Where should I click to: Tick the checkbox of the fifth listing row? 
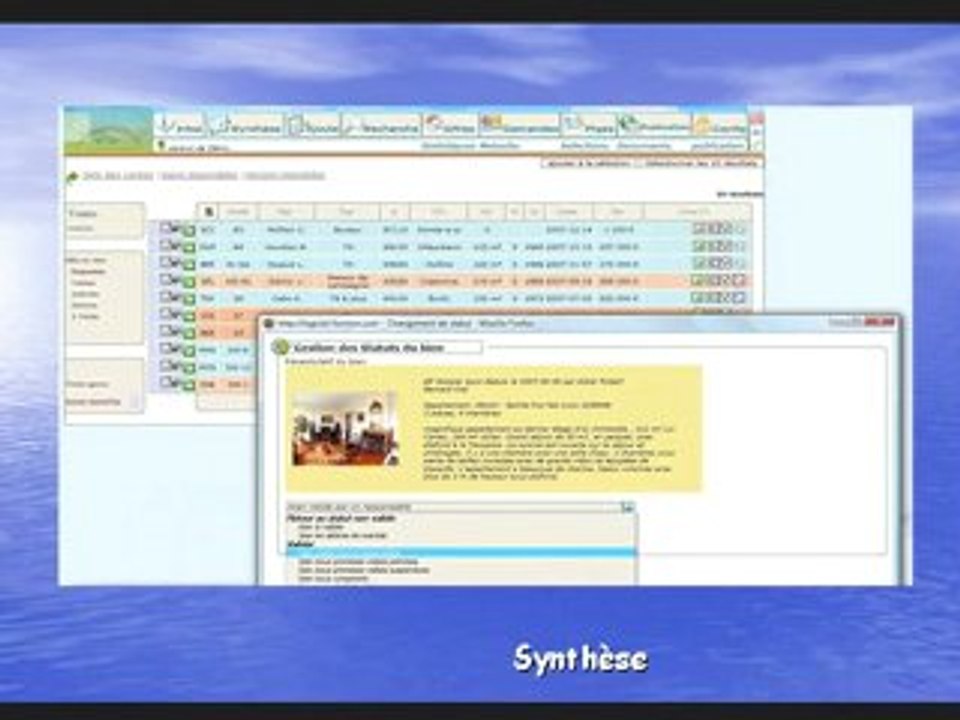(165, 297)
